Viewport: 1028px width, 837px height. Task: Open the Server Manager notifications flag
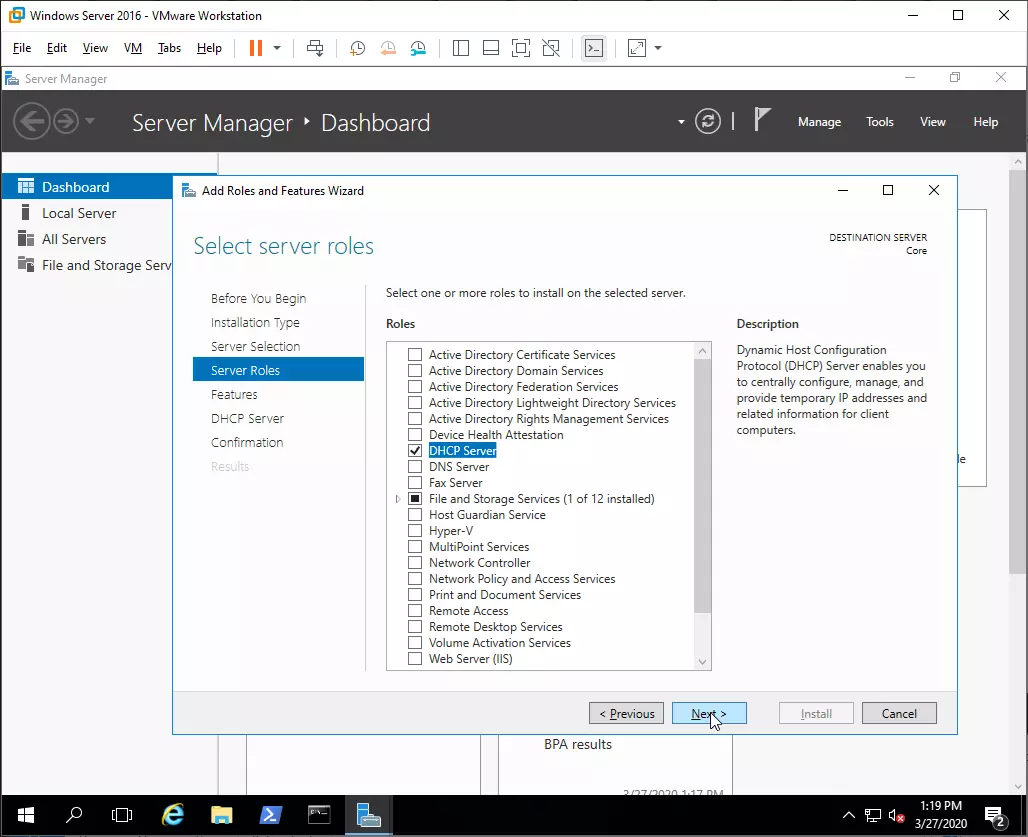click(761, 120)
